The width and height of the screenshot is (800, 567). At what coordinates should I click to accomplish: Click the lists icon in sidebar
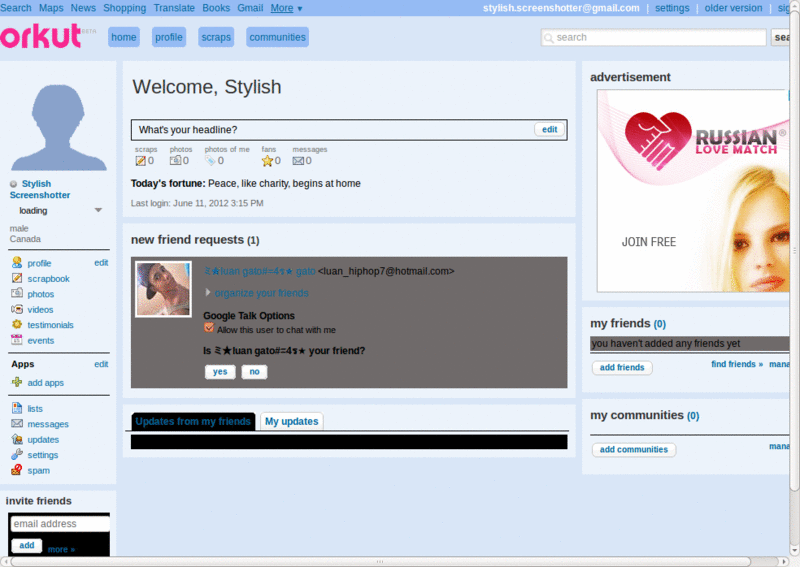coord(17,408)
